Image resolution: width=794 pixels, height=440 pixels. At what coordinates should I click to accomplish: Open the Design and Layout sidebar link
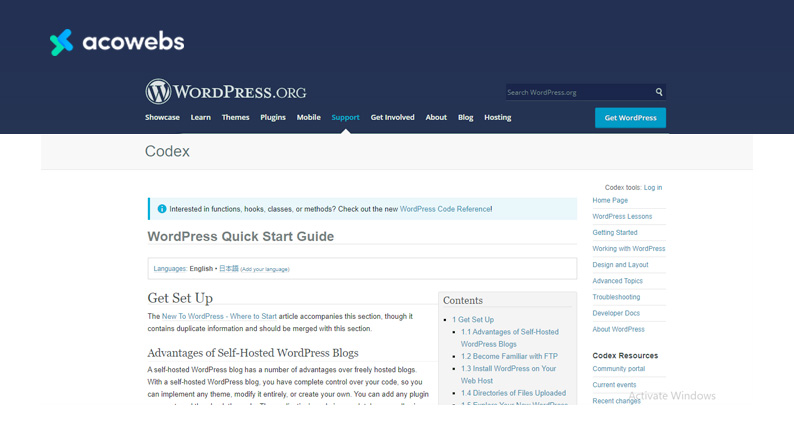(x=620, y=265)
